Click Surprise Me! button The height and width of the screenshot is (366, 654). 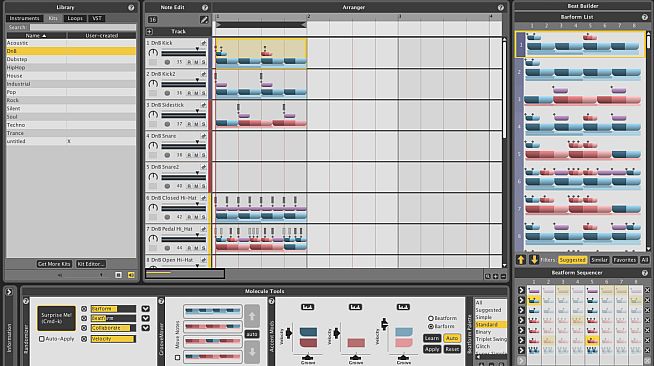[56, 318]
